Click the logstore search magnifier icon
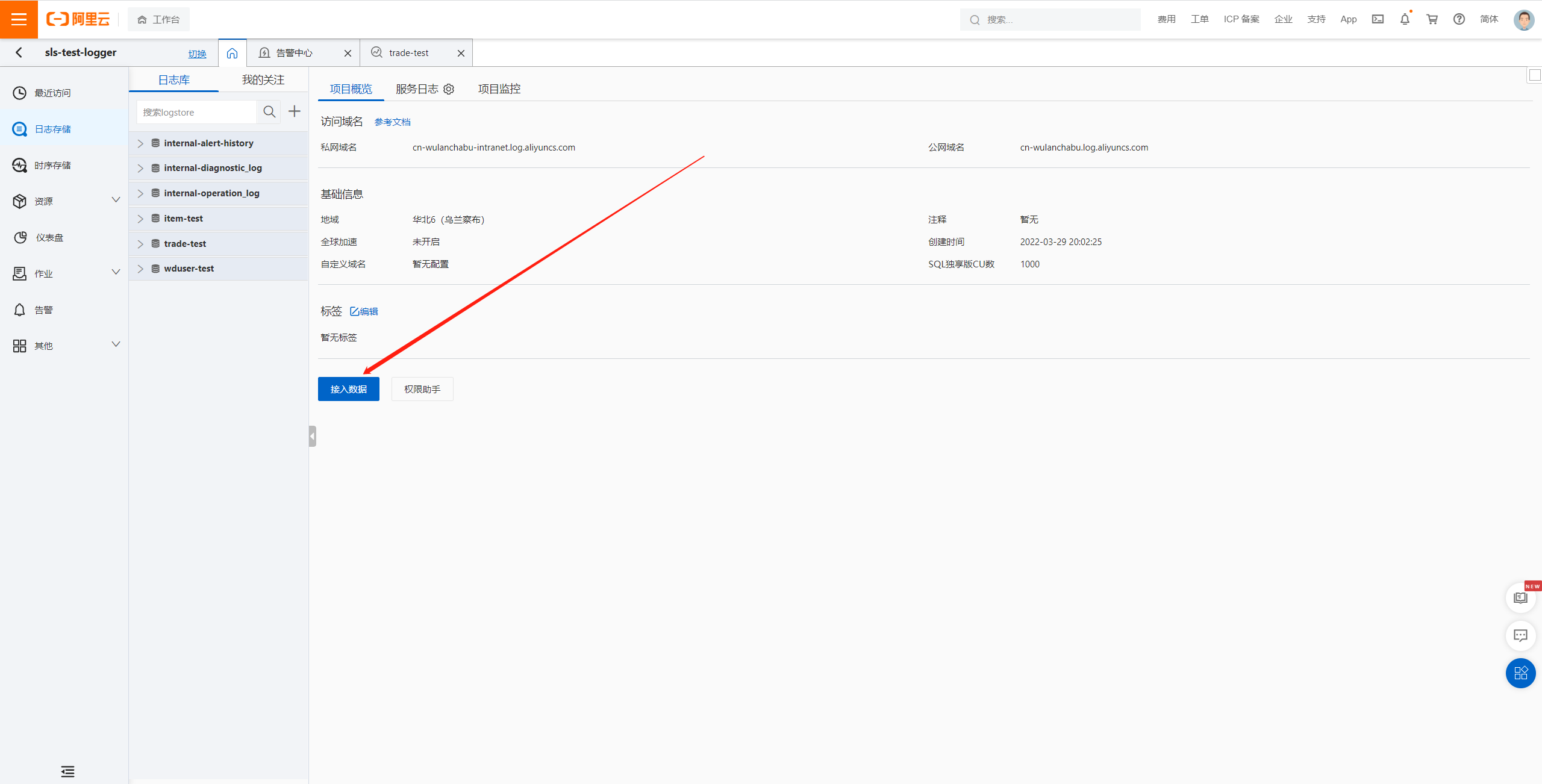 pyautogui.click(x=269, y=112)
